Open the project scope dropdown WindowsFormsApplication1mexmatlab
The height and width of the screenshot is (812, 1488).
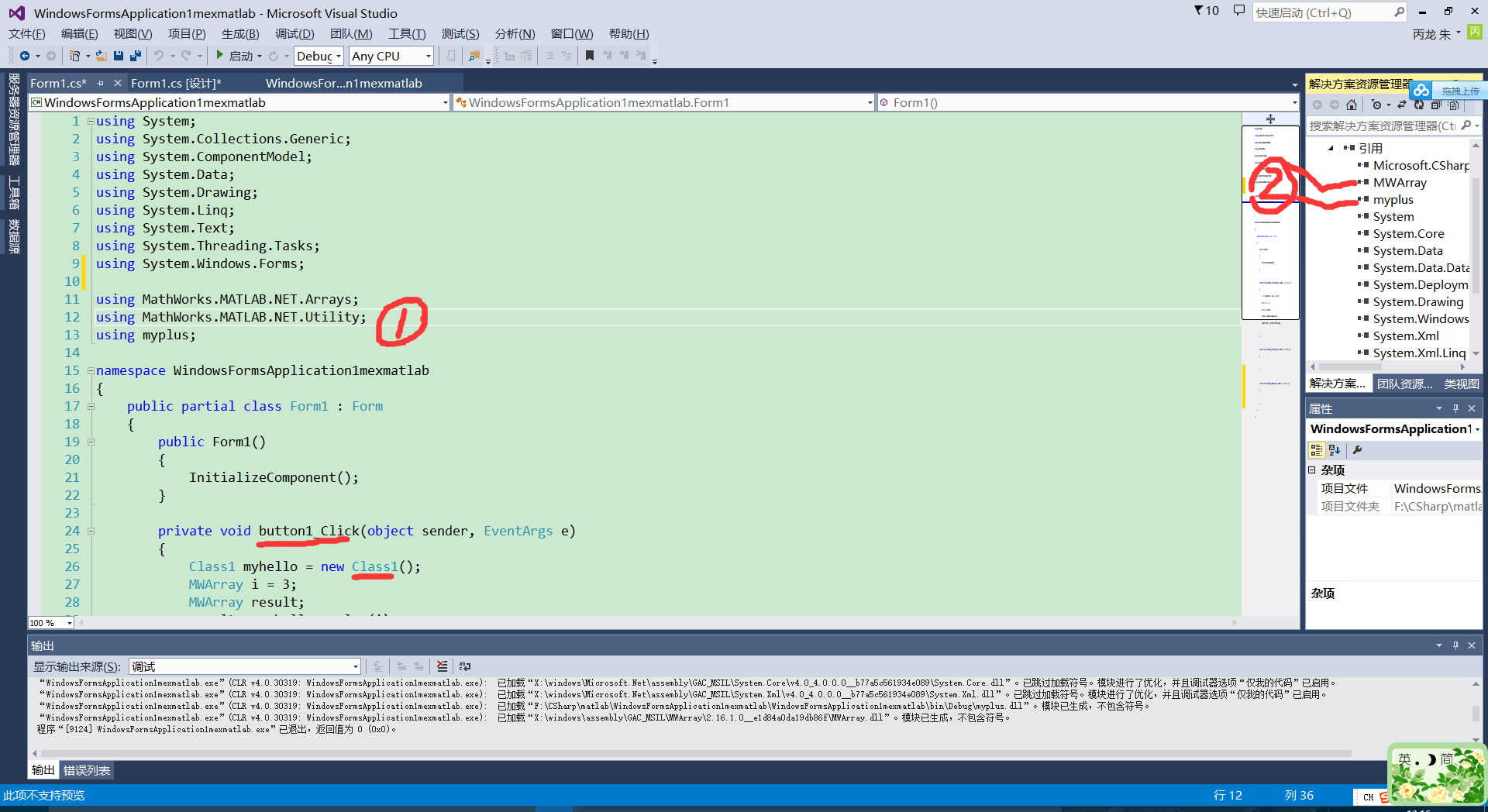click(x=239, y=102)
